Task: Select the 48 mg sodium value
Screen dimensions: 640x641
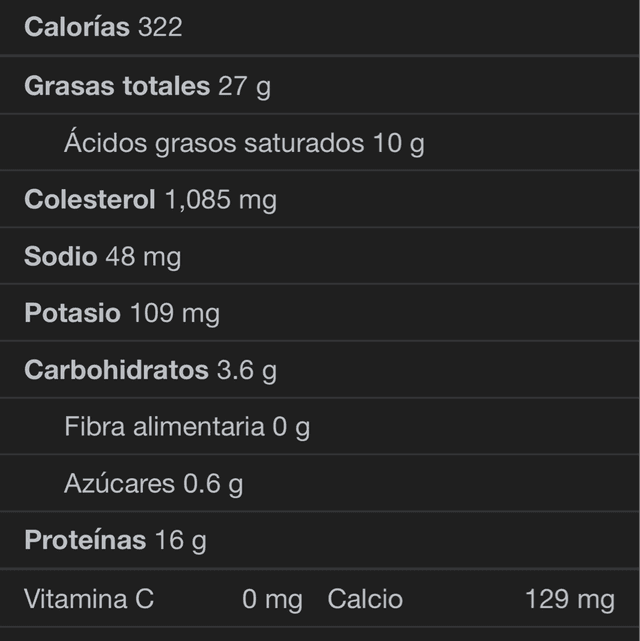Action: tap(143, 257)
